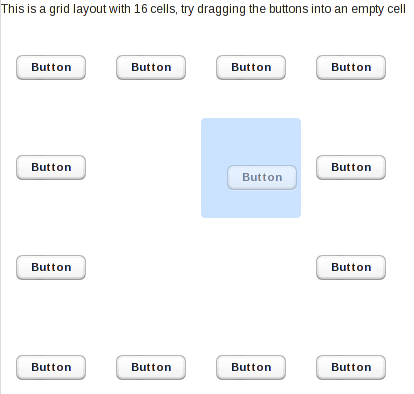Click the words "grid layout" in the heading
Screen dimensions: 414x394
point(78,9)
